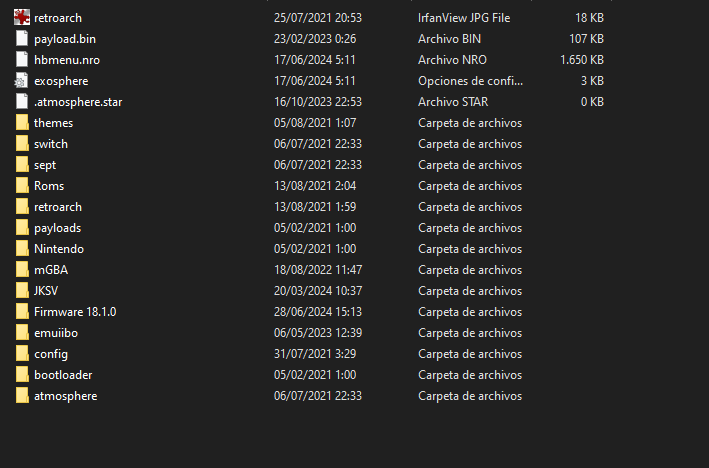Click the payload.bin file icon
The height and width of the screenshot is (468, 709).
point(22,38)
